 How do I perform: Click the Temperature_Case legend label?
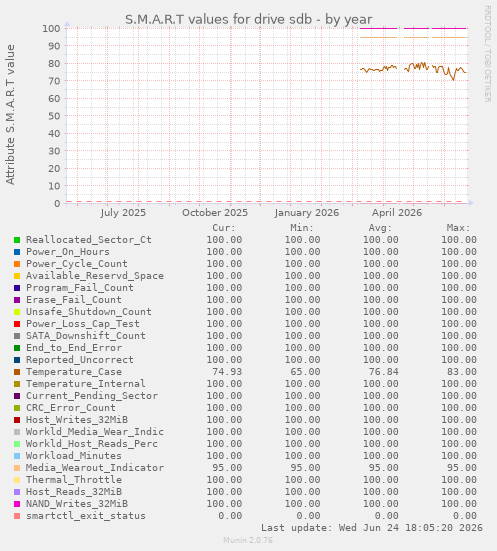click(74, 372)
